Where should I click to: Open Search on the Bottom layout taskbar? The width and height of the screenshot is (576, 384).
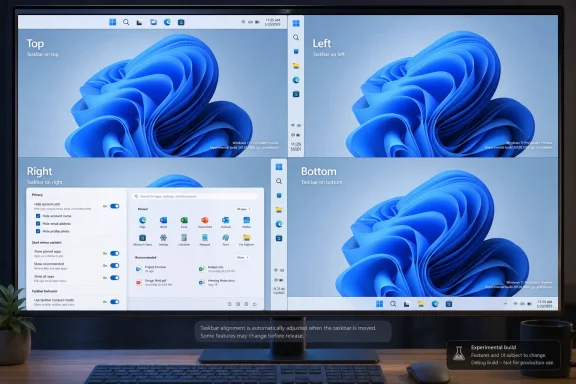pos(393,304)
